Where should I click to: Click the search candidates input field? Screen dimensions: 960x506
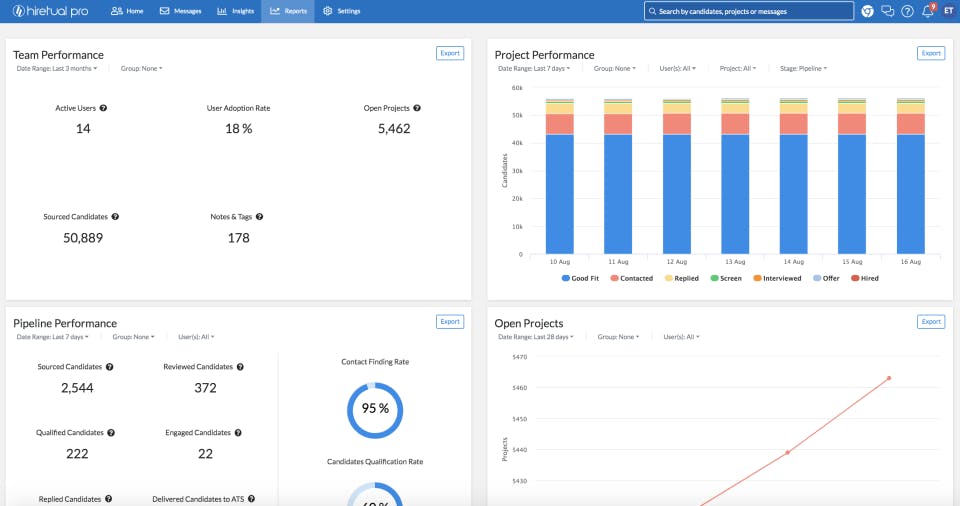(x=749, y=11)
